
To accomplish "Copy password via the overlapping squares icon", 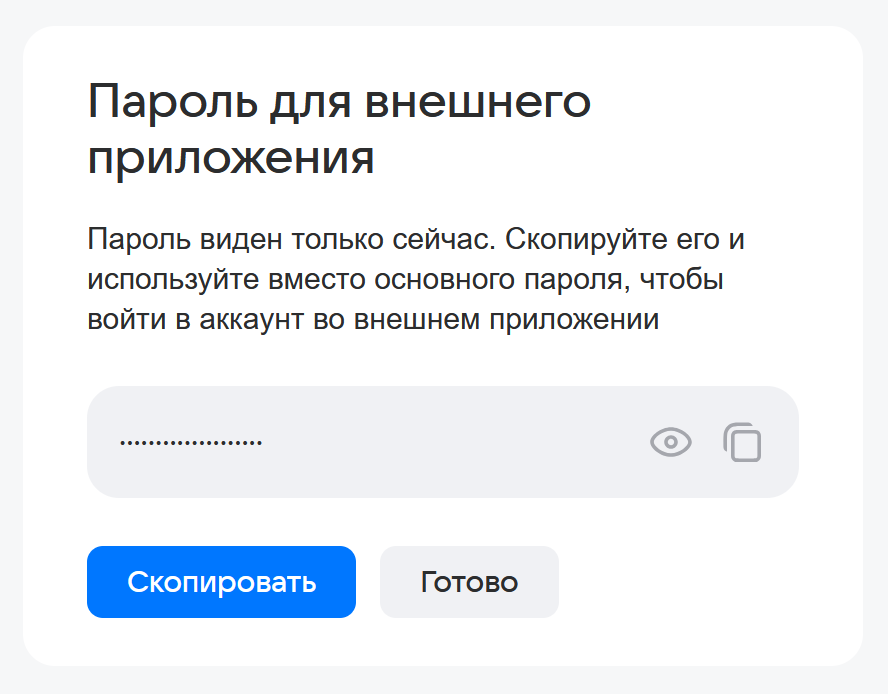I will coord(742,442).
